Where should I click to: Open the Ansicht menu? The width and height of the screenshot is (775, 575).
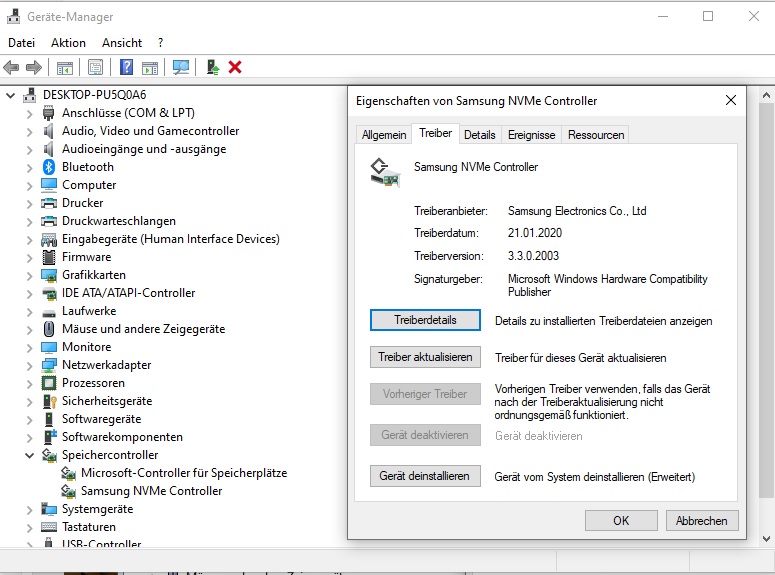click(x=122, y=43)
